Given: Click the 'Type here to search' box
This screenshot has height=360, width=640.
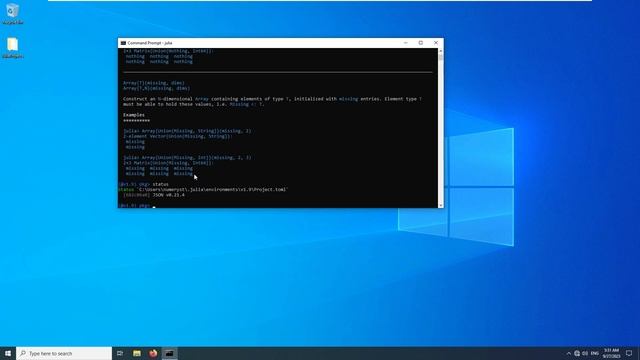Looking at the screenshot, I should [x=64, y=353].
